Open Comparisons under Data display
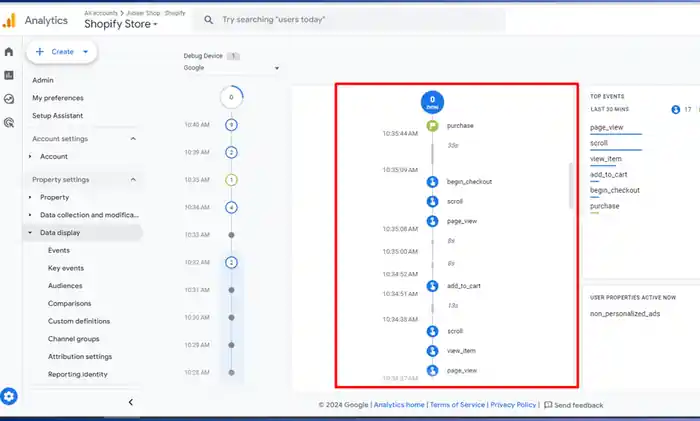This screenshot has width=700, height=421. (70, 304)
